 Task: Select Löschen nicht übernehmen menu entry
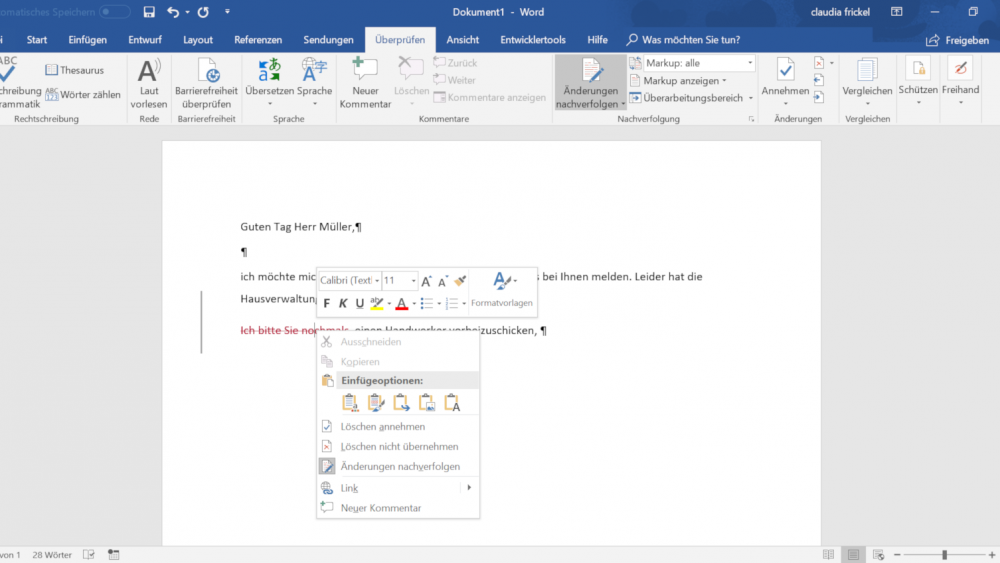click(x=398, y=446)
